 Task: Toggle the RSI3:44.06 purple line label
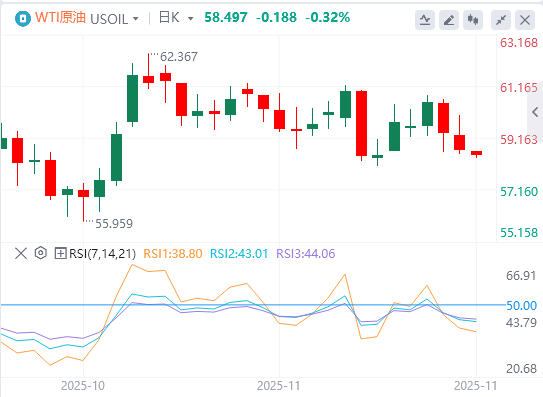pyautogui.click(x=305, y=254)
